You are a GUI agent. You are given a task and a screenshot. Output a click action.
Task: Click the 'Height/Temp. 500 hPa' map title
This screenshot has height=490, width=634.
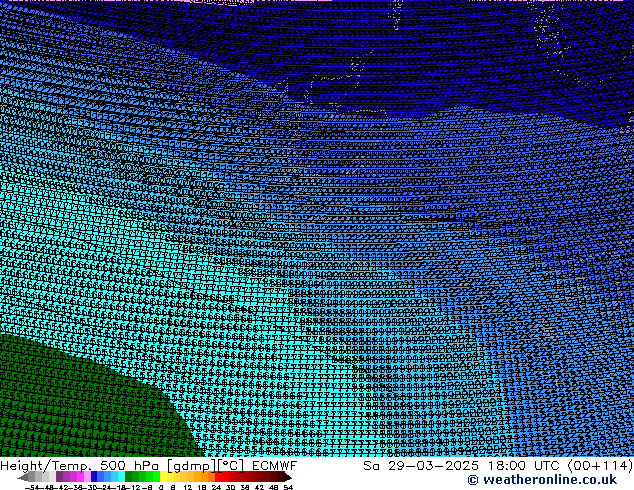click(81, 466)
